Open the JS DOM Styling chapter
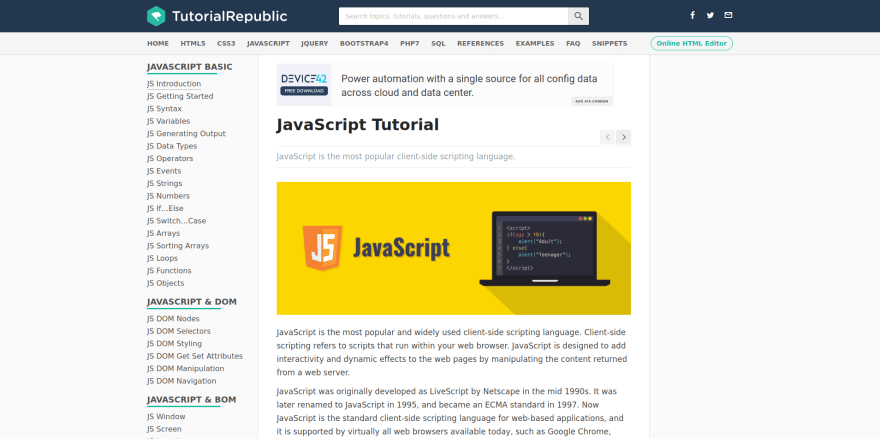The width and height of the screenshot is (880, 439). tap(175, 344)
